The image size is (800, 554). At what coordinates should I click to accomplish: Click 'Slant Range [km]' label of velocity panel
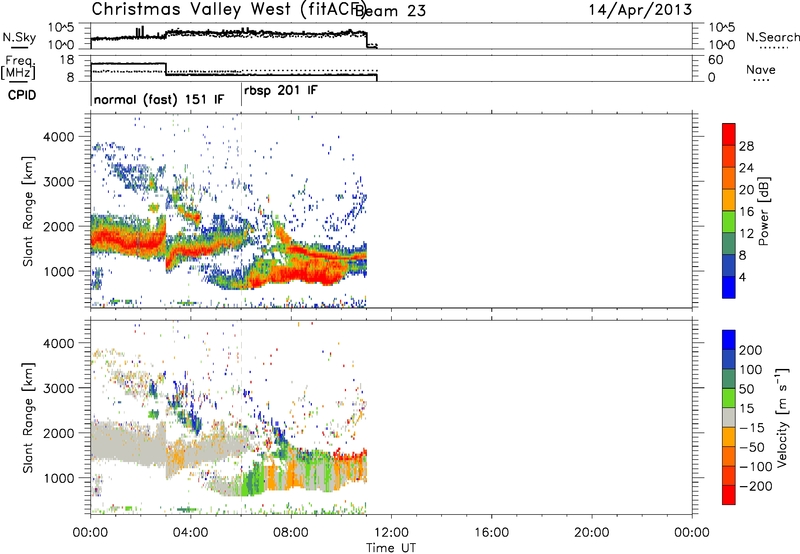[x=28, y=418]
